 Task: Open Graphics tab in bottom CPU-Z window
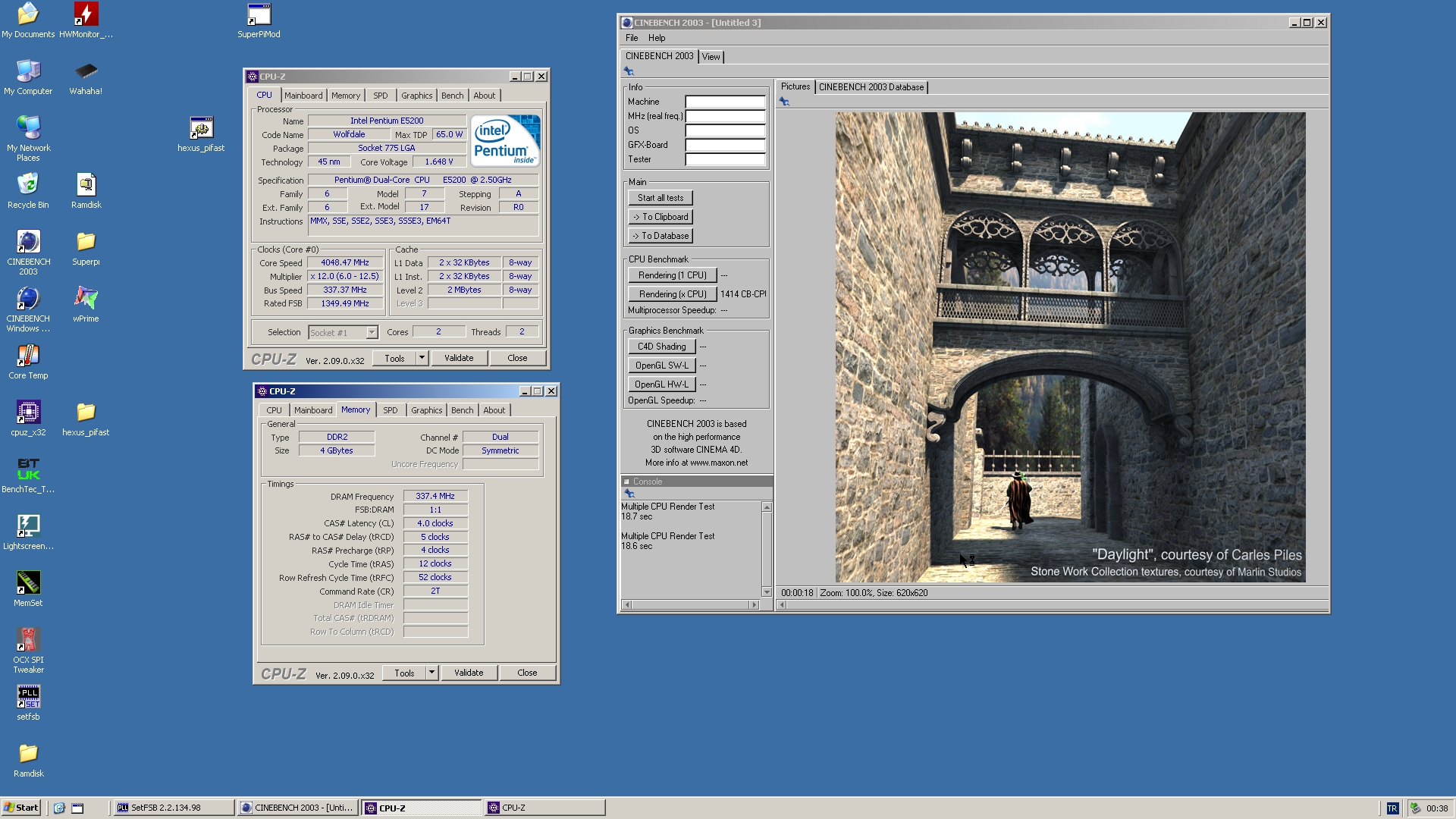(x=426, y=410)
